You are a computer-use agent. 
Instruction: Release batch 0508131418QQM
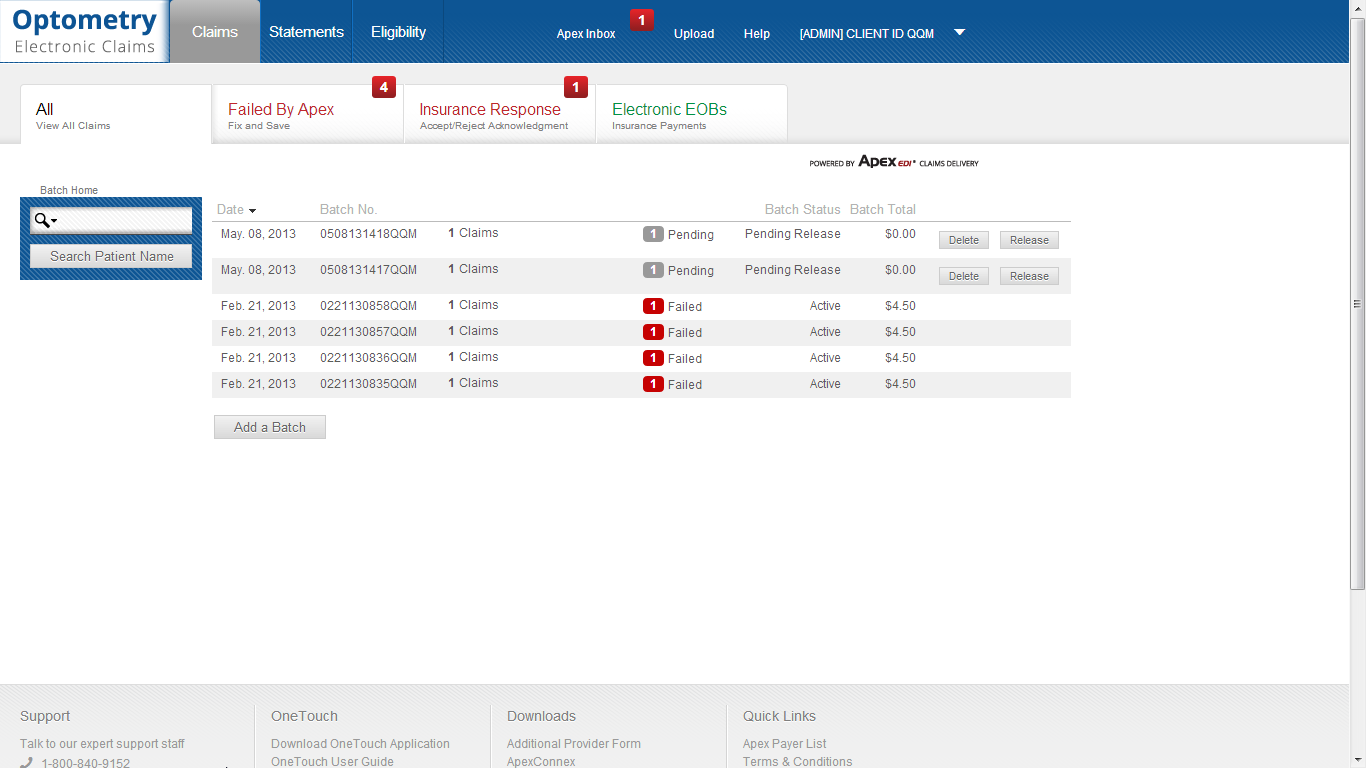[1029, 240]
